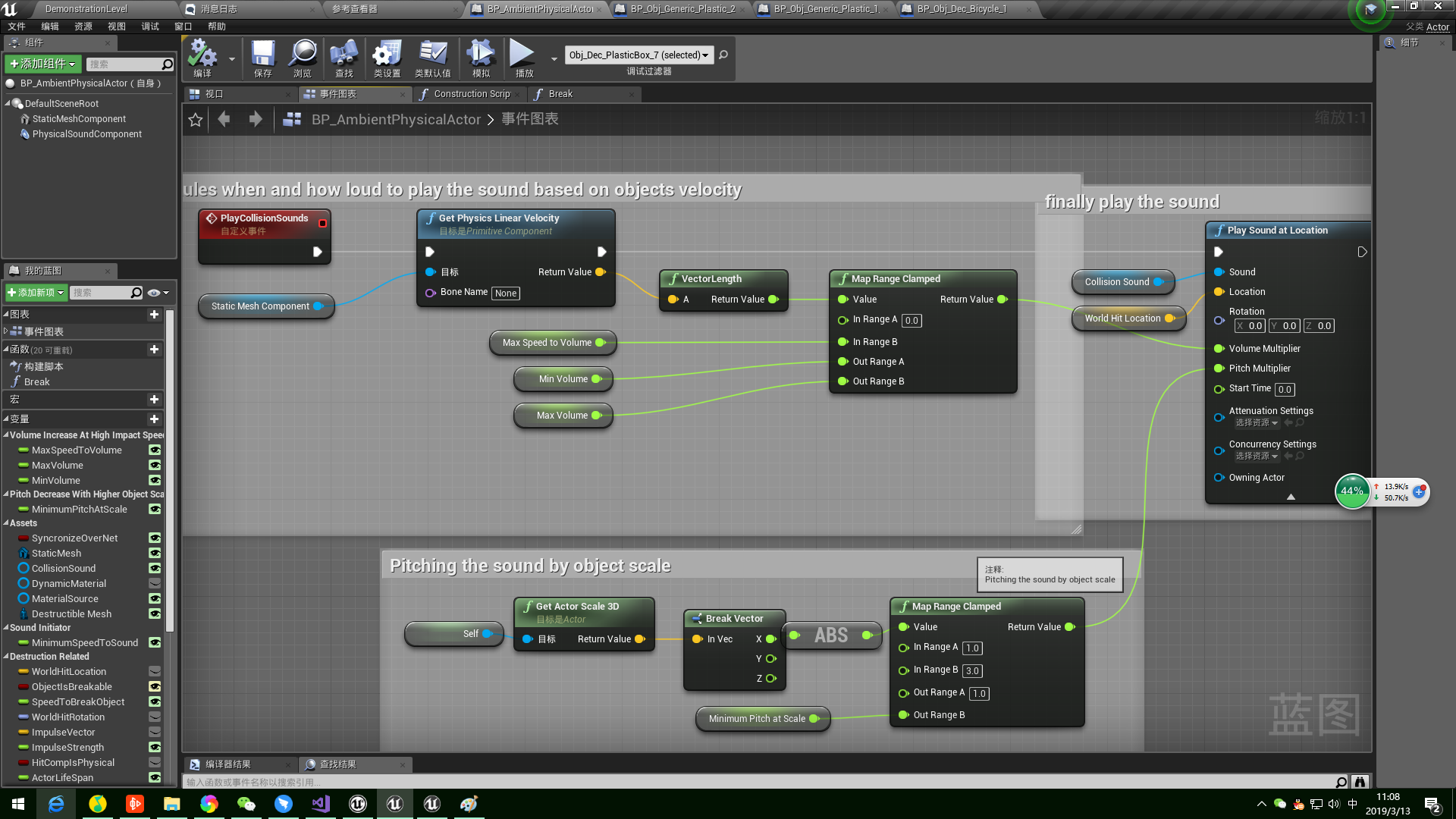Screen dimensions: 1456x819
Task: Click the favorites star icon in breadcrumb bar
Action: point(196,120)
